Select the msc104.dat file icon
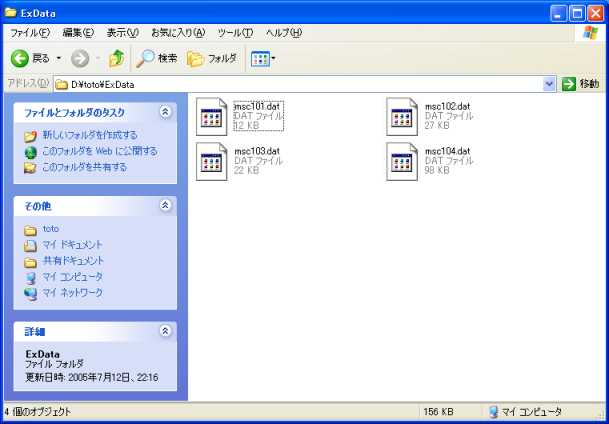 (402, 162)
